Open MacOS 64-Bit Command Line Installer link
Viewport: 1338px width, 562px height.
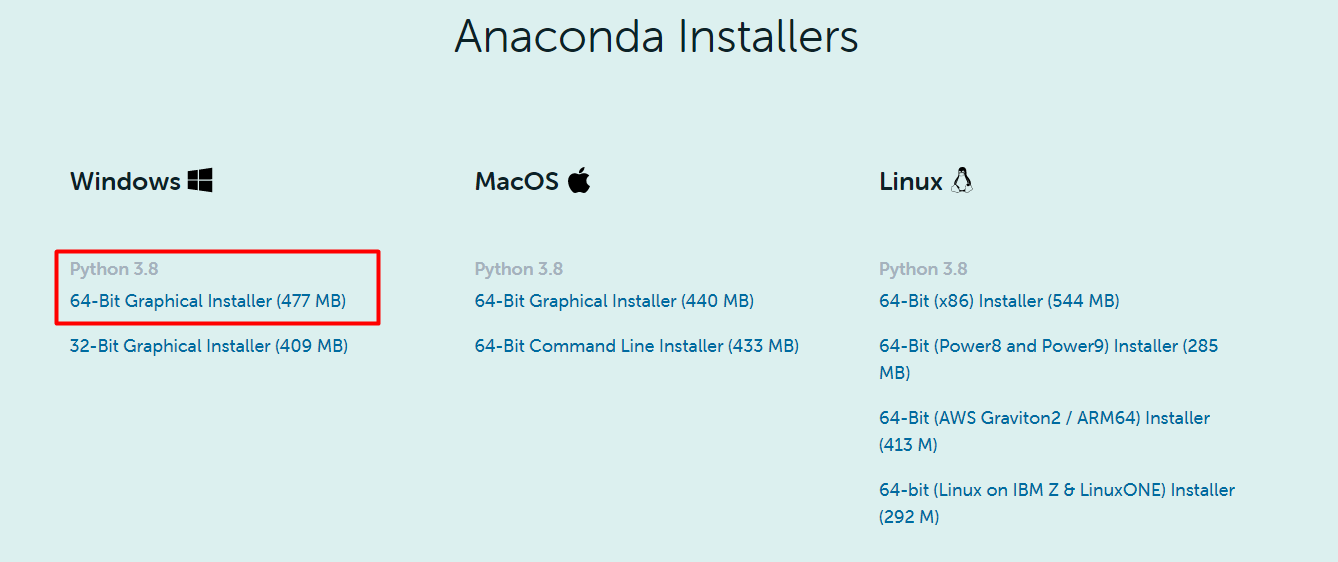637,346
